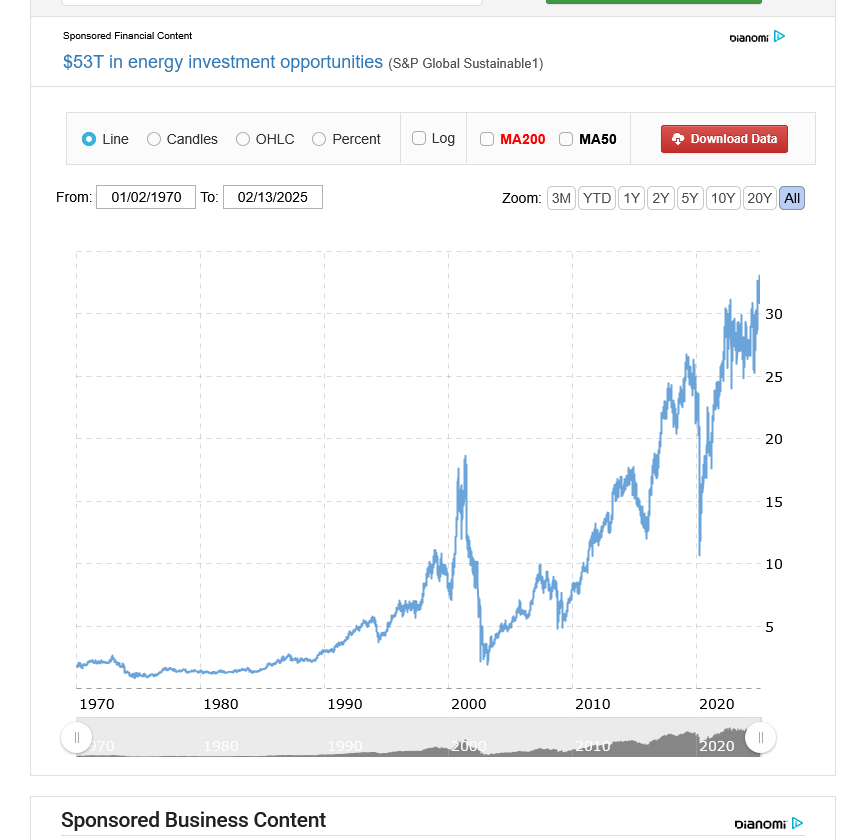The width and height of the screenshot is (850, 840).
Task: Select the Line chart type
Action: click(x=89, y=139)
